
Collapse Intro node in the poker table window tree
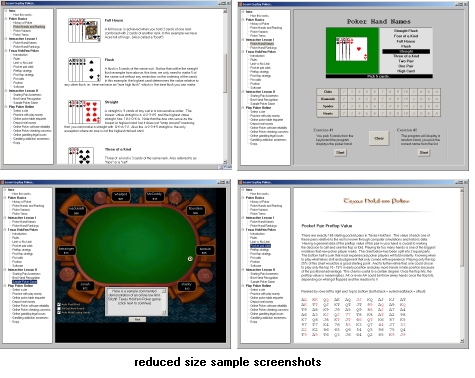(x=5, y=190)
